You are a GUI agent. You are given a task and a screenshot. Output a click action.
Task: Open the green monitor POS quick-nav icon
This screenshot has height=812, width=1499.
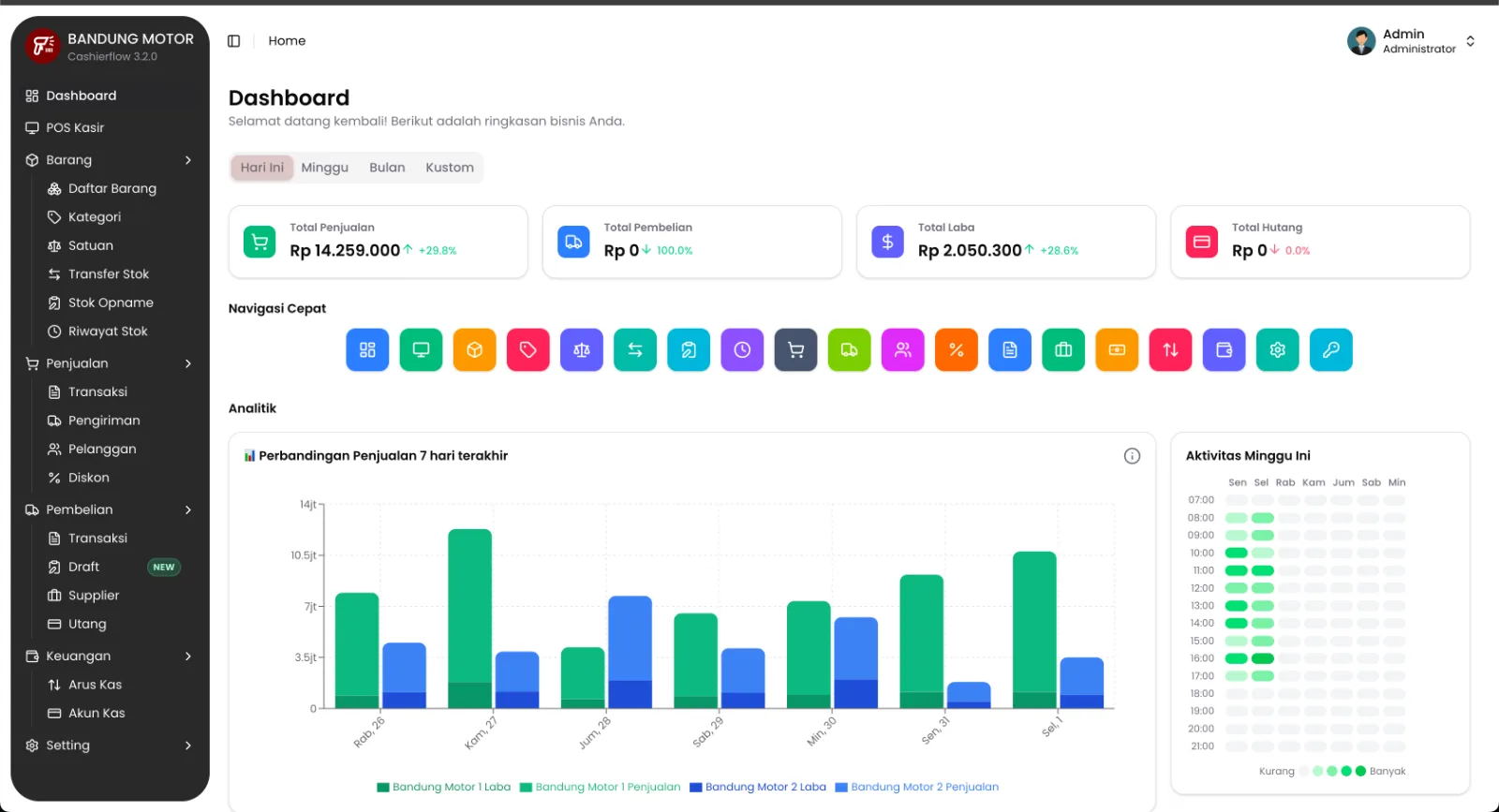click(421, 349)
